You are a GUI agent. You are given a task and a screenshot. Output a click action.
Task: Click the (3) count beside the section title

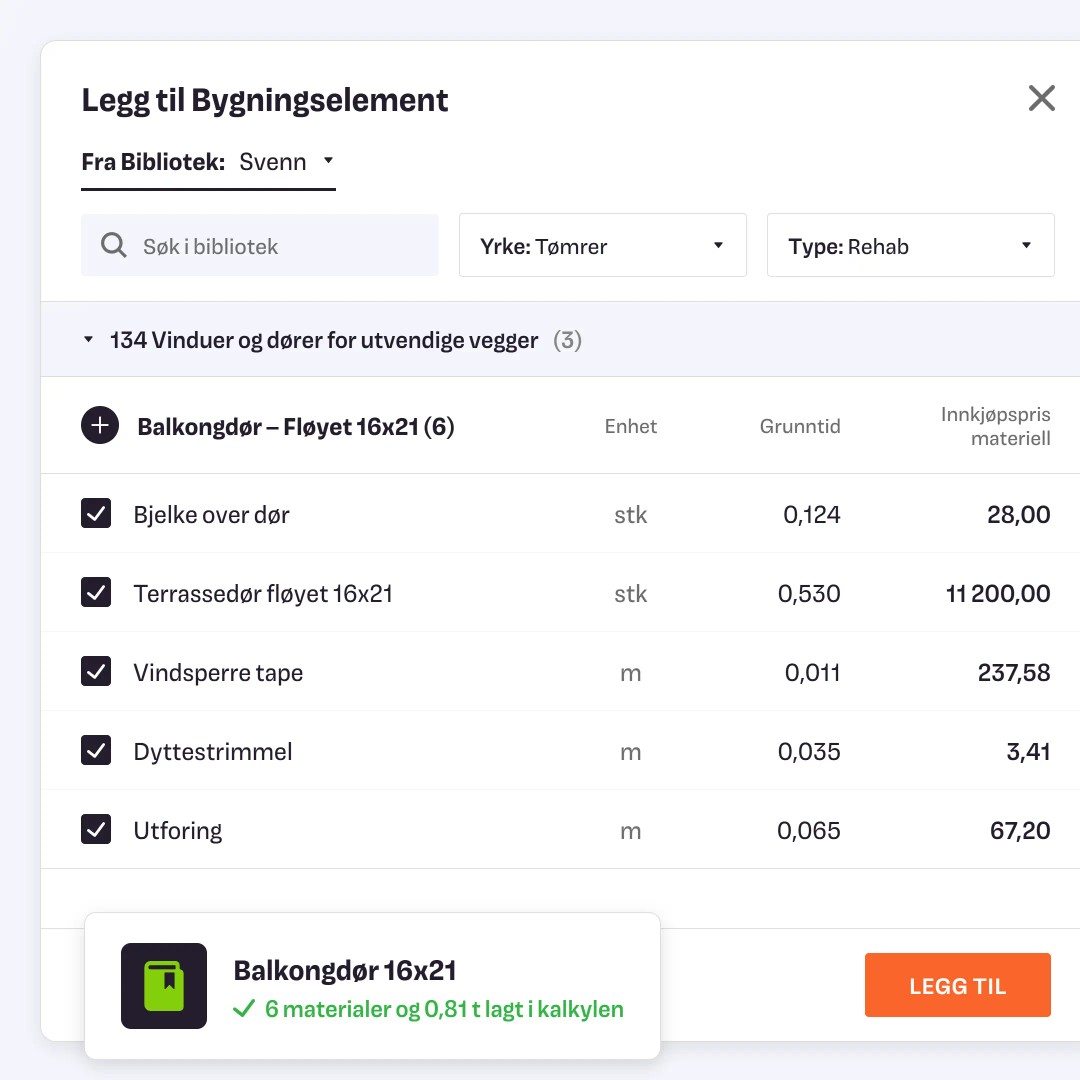568,340
